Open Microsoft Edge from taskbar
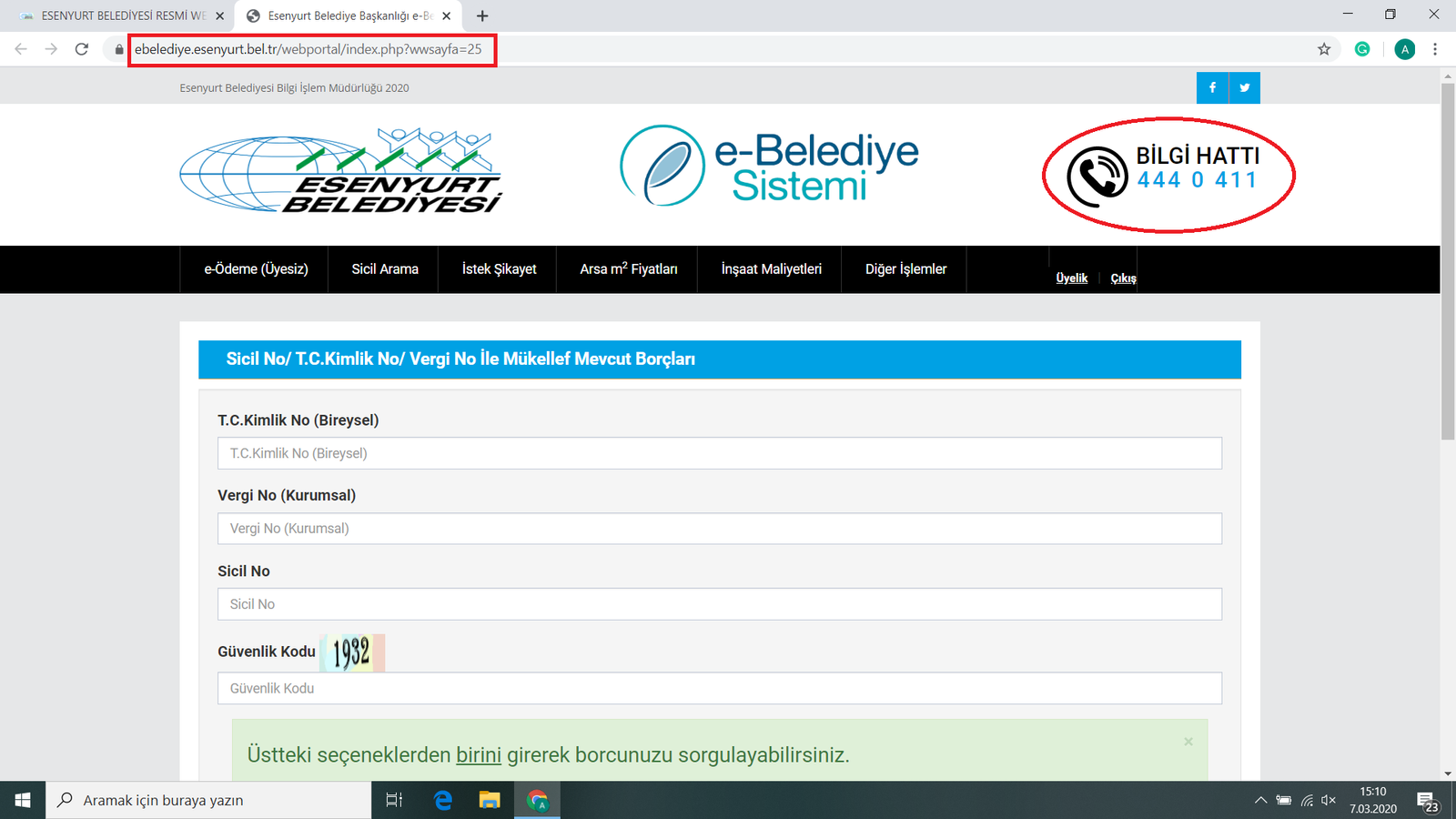Screen dimensions: 1456x819 click(x=443, y=800)
